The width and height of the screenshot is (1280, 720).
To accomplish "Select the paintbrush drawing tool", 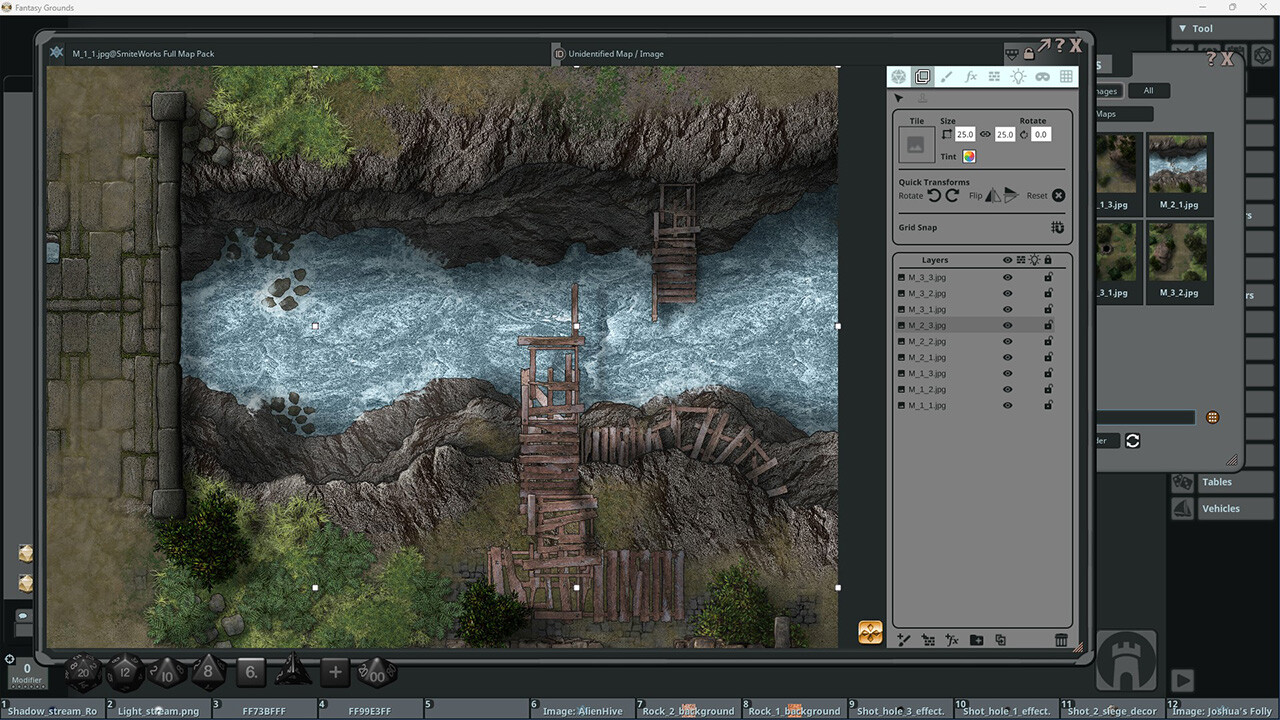I will coord(944,76).
